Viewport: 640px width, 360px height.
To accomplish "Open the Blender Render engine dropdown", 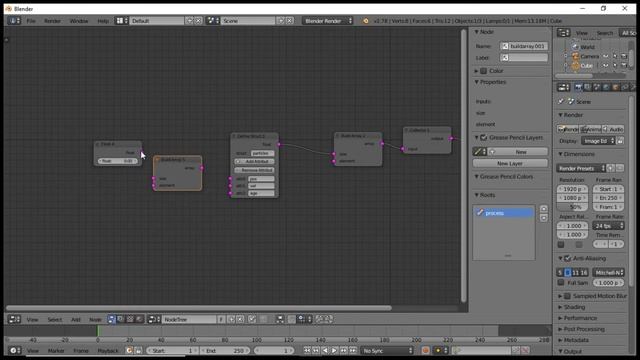I will [327, 20].
